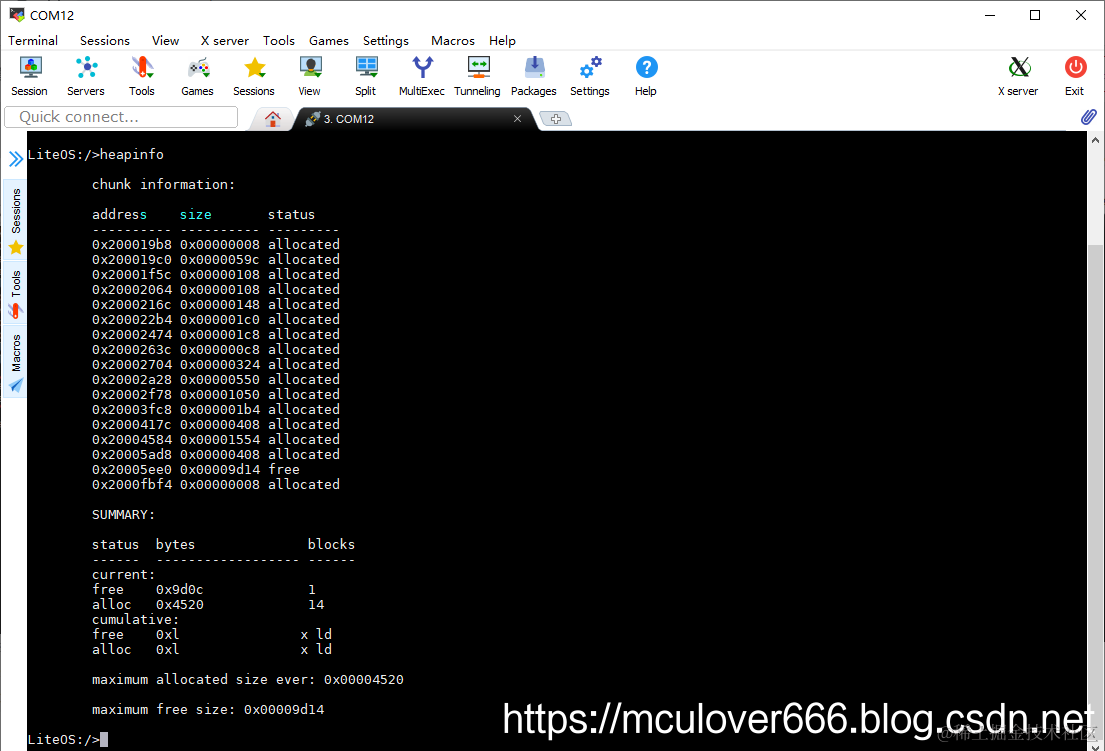Open the View menu
Image resolution: width=1105 pixels, height=751 pixels.
[166, 41]
